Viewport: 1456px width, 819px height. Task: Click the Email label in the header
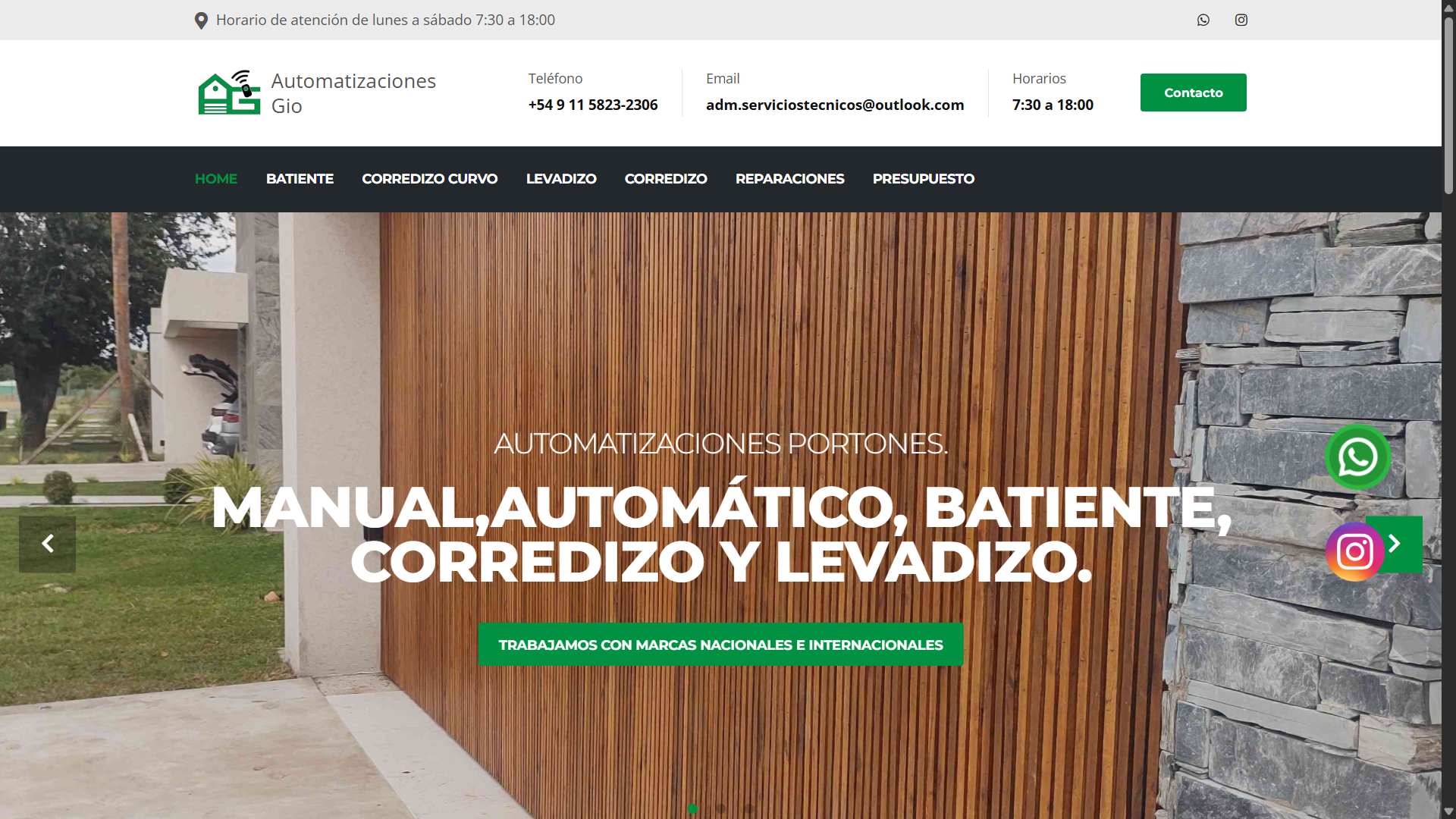[x=723, y=79]
